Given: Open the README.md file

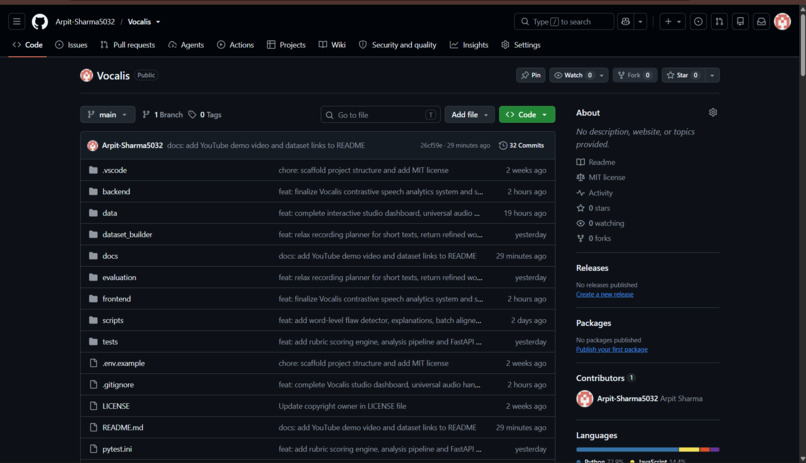Looking at the screenshot, I should (123, 428).
